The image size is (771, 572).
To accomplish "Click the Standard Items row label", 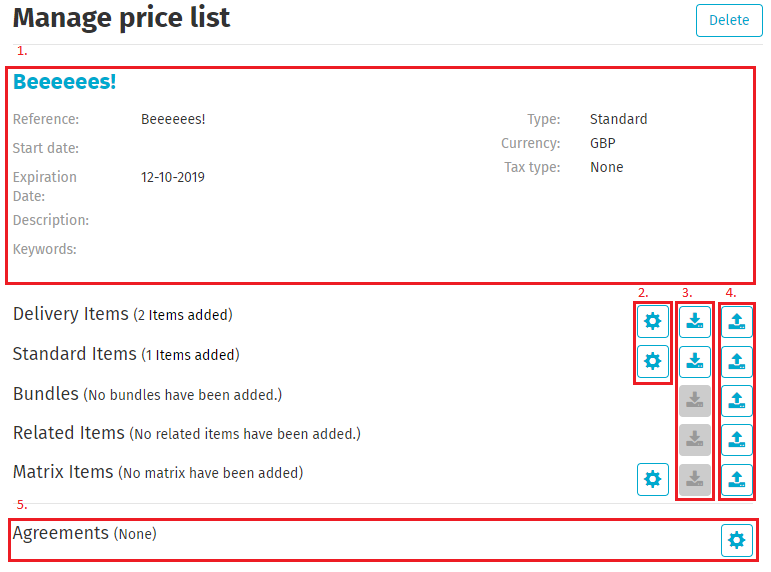I will (x=75, y=354).
